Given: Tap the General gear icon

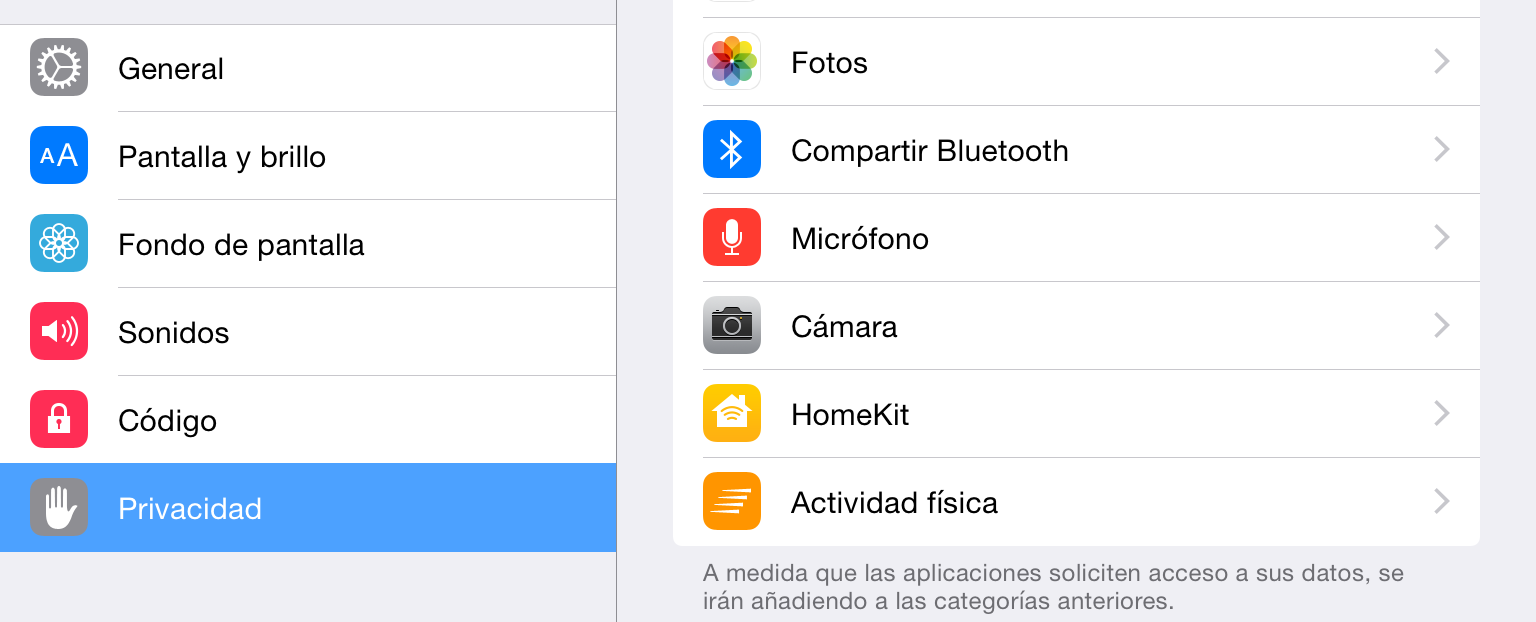Looking at the screenshot, I should (x=59, y=67).
